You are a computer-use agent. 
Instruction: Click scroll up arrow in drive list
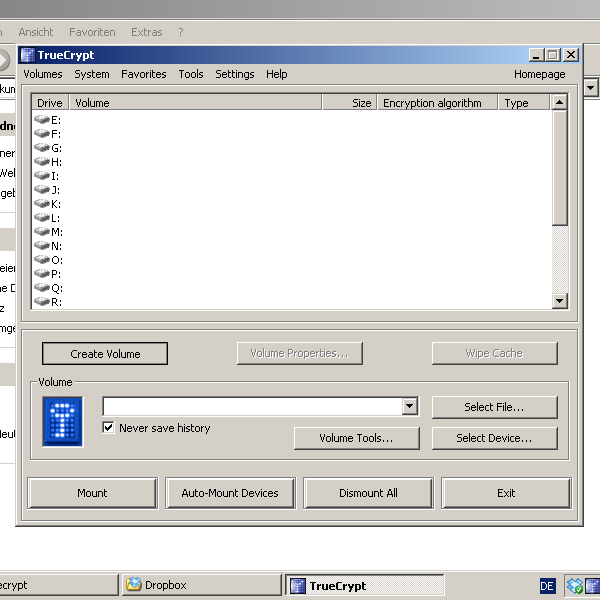[x=559, y=102]
